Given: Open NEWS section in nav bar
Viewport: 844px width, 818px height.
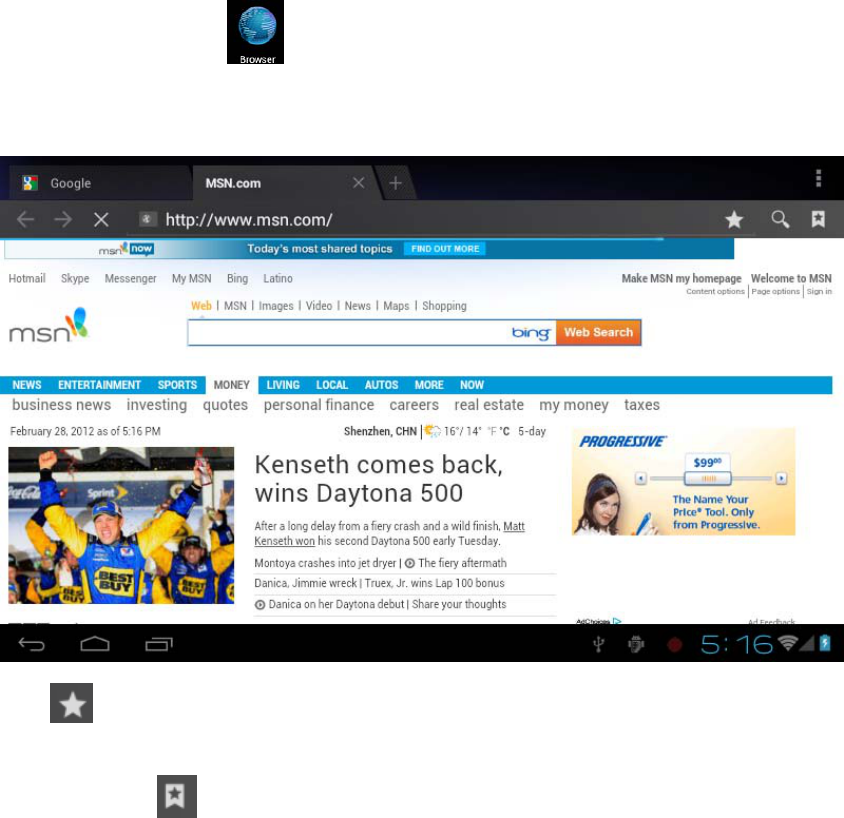Looking at the screenshot, I should tap(27, 385).
